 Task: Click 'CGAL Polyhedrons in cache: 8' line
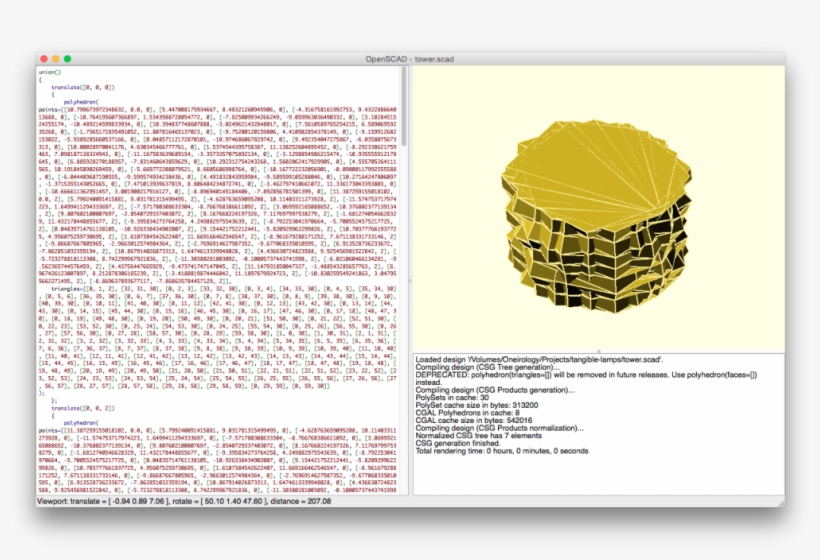tap(468, 413)
